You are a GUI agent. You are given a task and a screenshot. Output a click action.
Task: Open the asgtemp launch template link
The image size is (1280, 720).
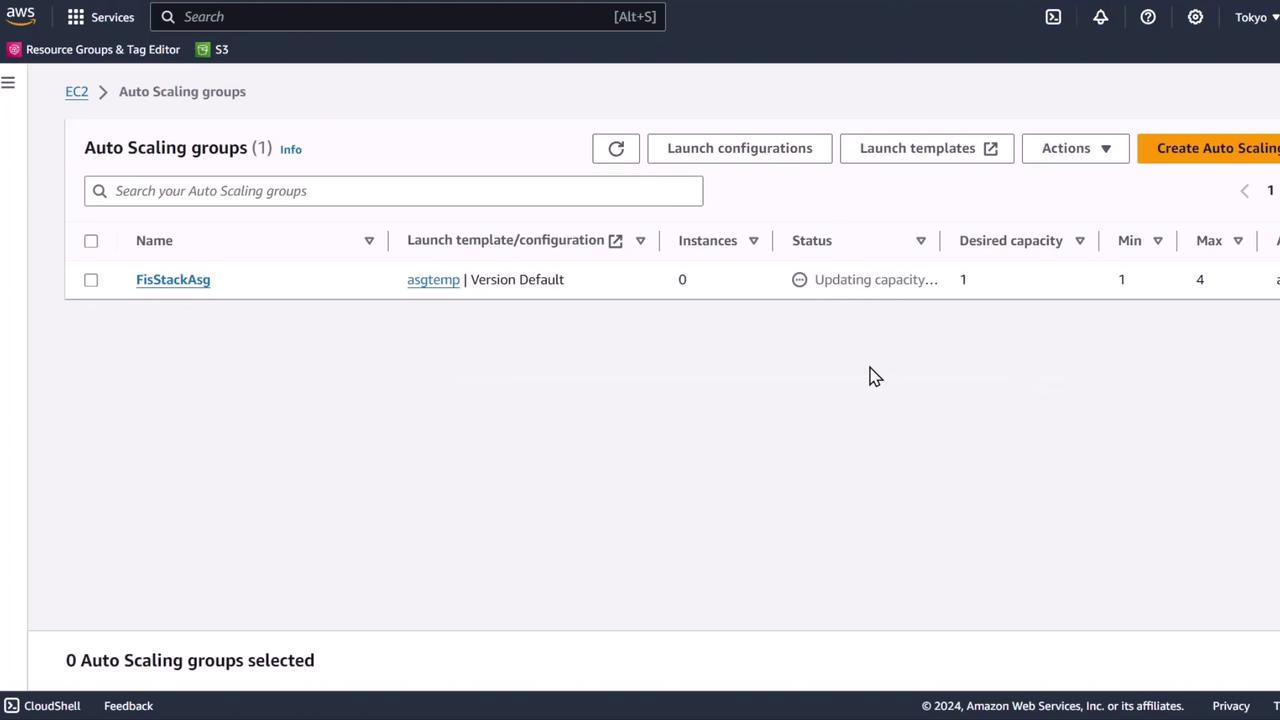tap(433, 280)
